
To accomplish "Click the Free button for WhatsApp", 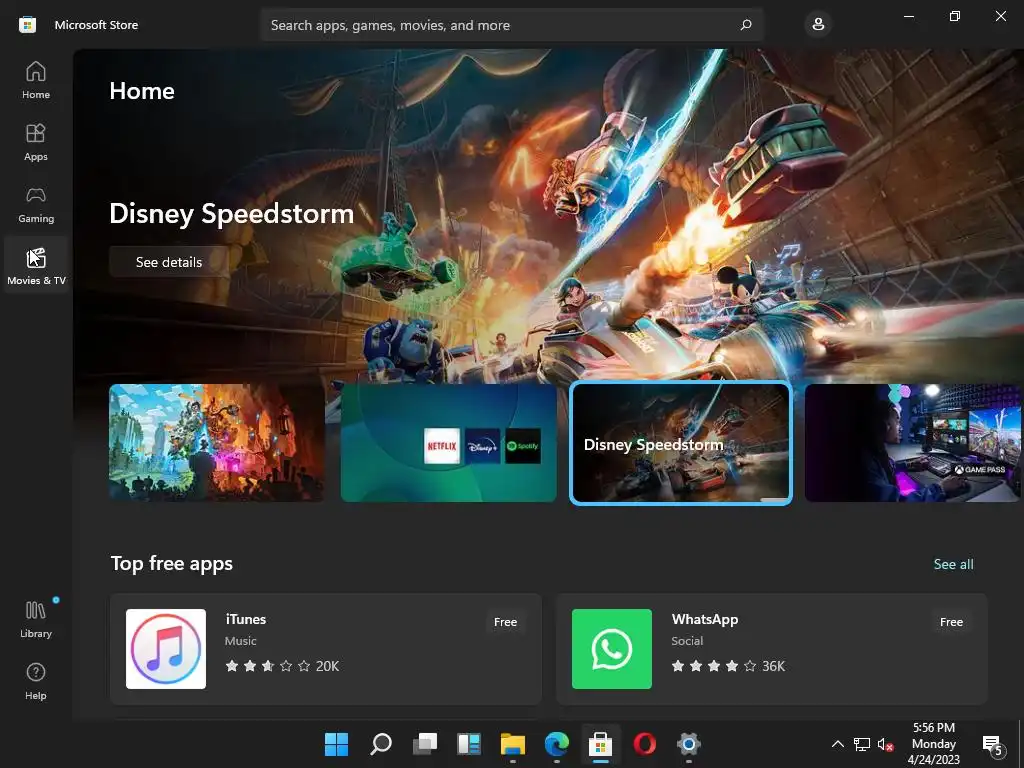I will (x=952, y=622).
